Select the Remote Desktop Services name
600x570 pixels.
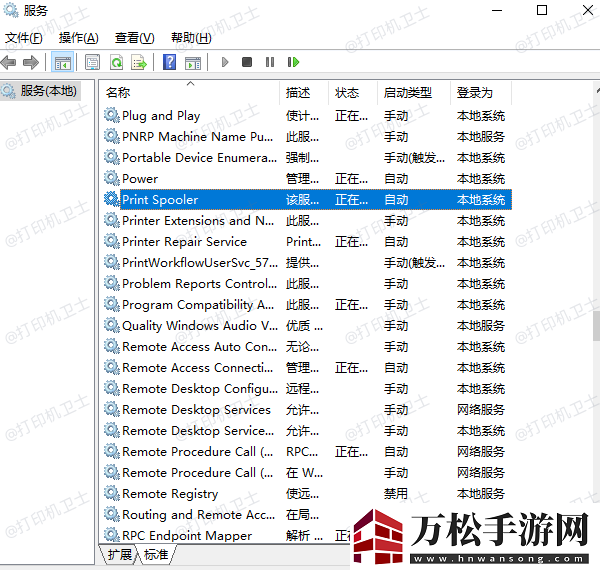196,410
